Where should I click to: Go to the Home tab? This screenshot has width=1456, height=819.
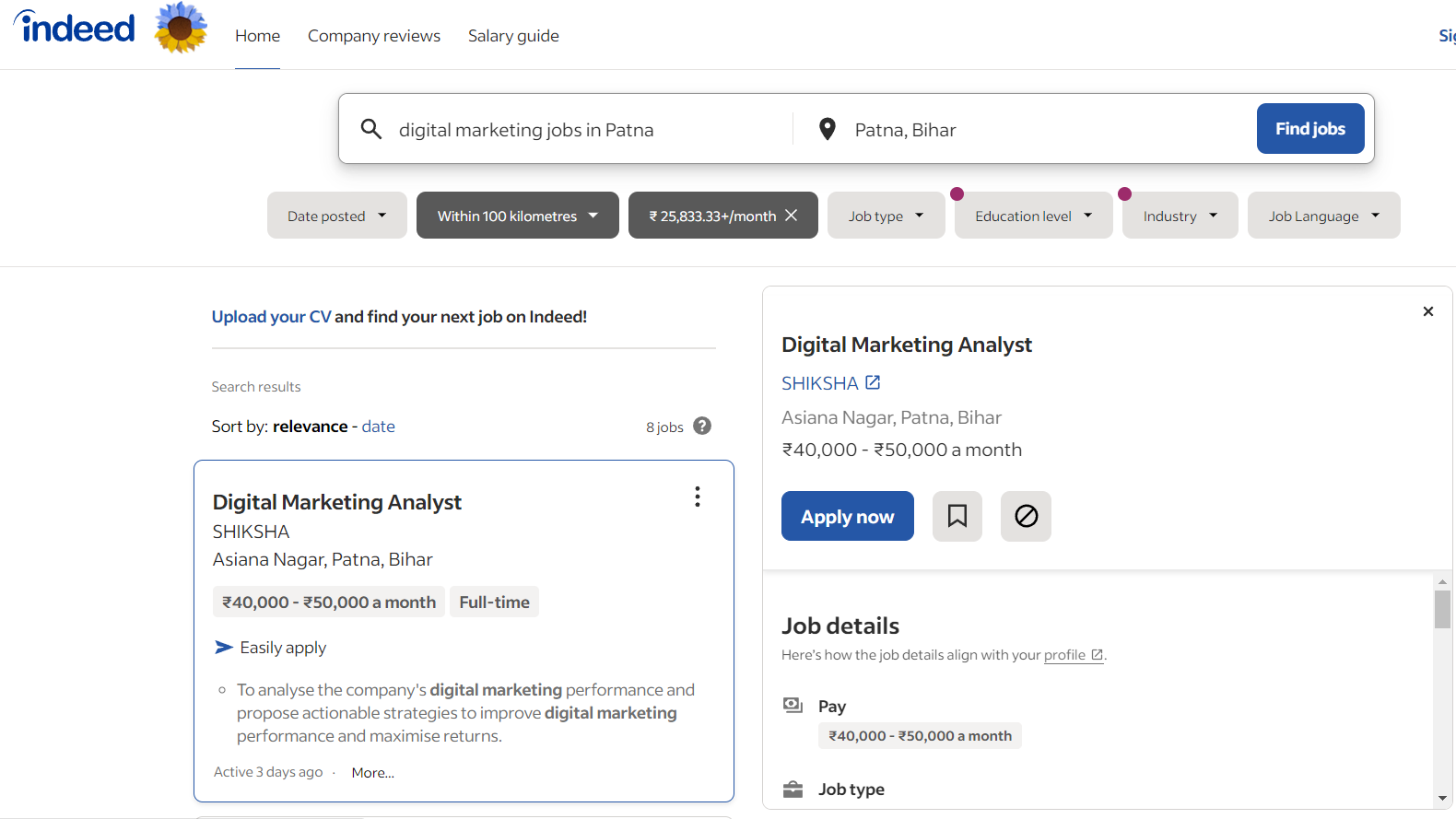pyautogui.click(x=257, y=36)
